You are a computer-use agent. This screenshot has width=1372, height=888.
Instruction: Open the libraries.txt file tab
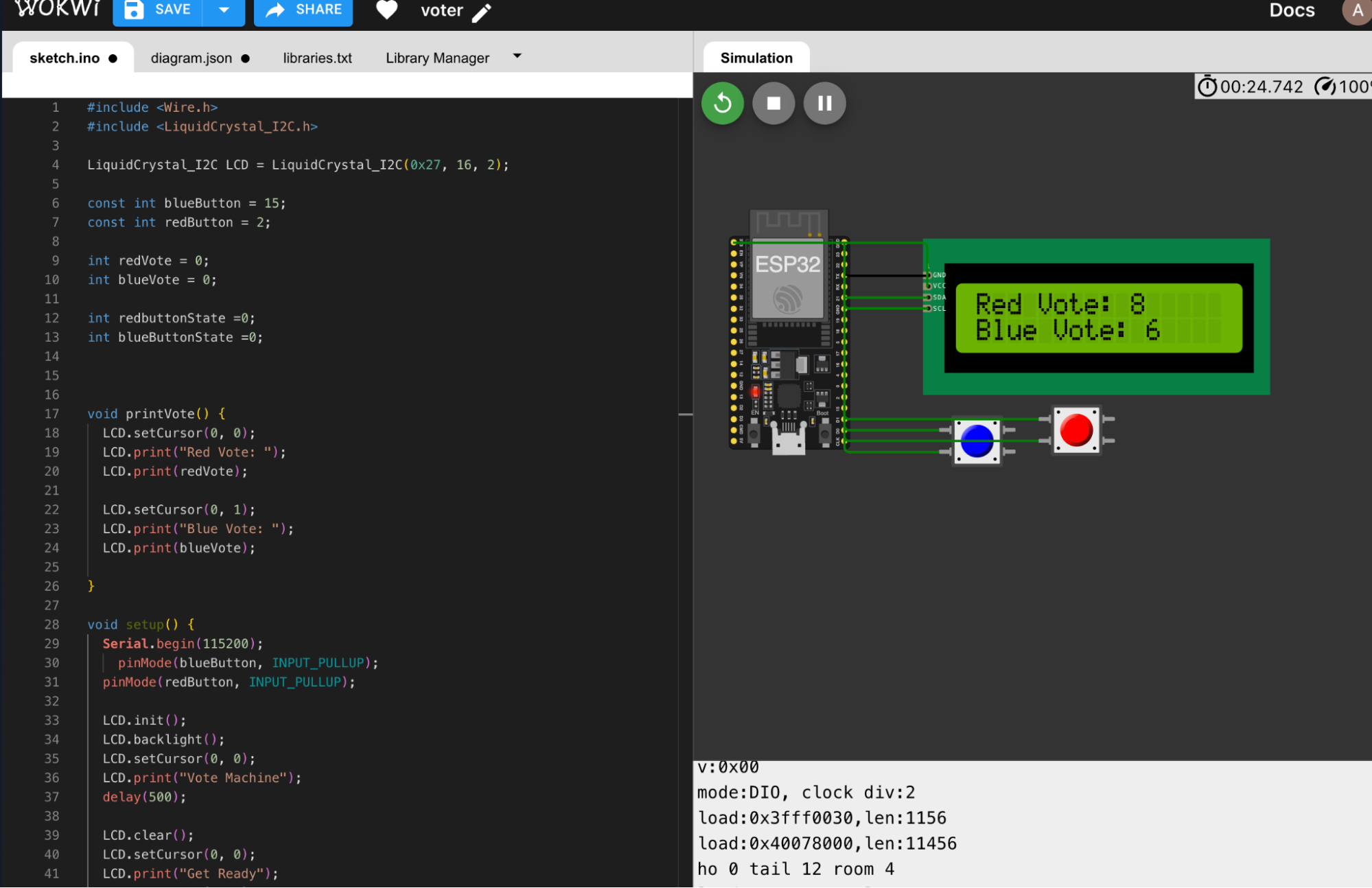coord(315,57)
